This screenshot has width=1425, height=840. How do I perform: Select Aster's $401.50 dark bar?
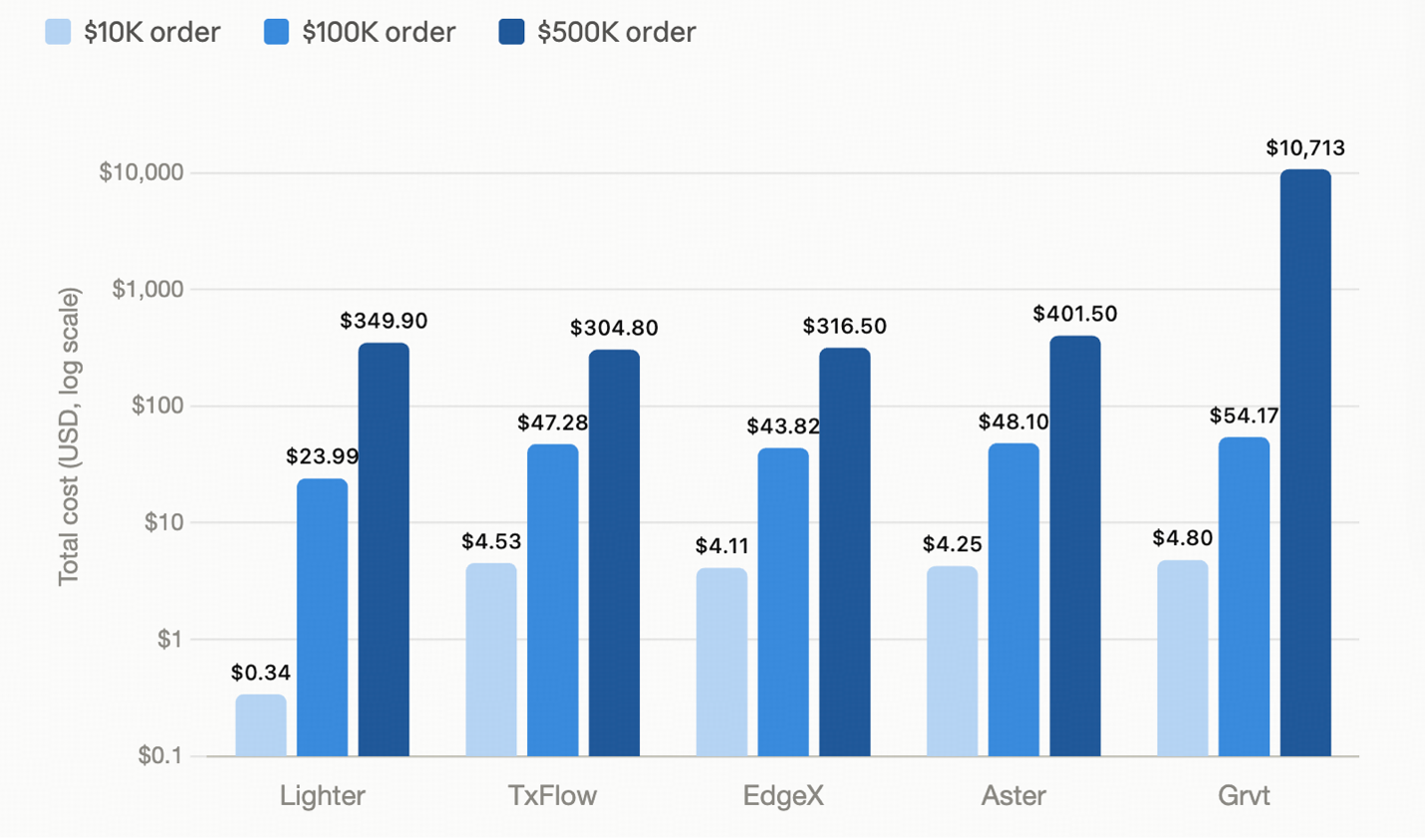pyautogui.click(x=1075, y=546)
